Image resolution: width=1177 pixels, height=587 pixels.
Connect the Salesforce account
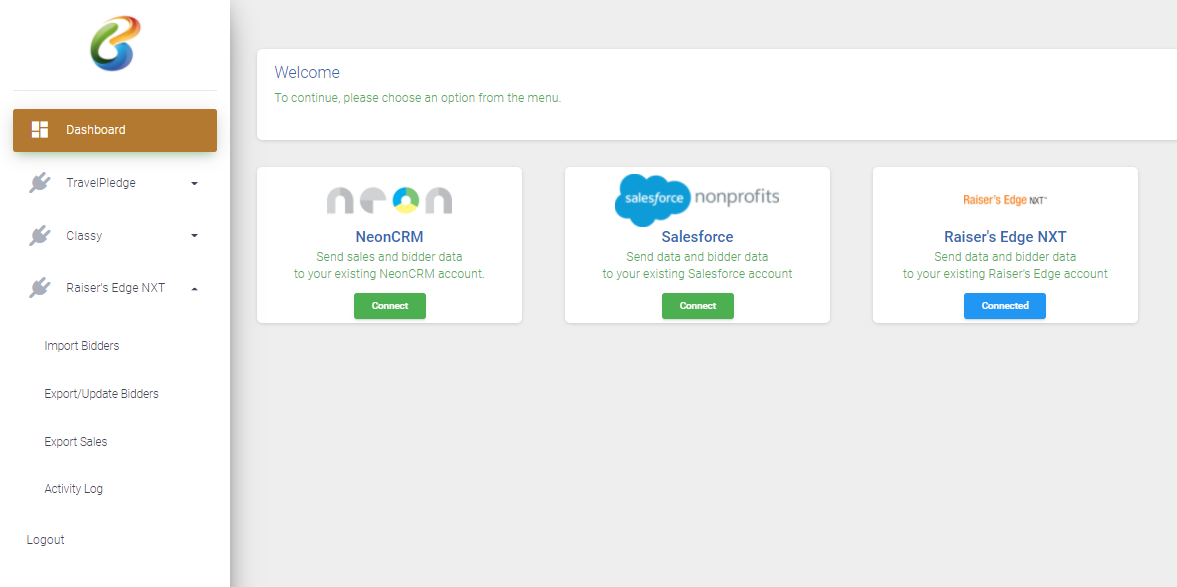click(697, 306)
